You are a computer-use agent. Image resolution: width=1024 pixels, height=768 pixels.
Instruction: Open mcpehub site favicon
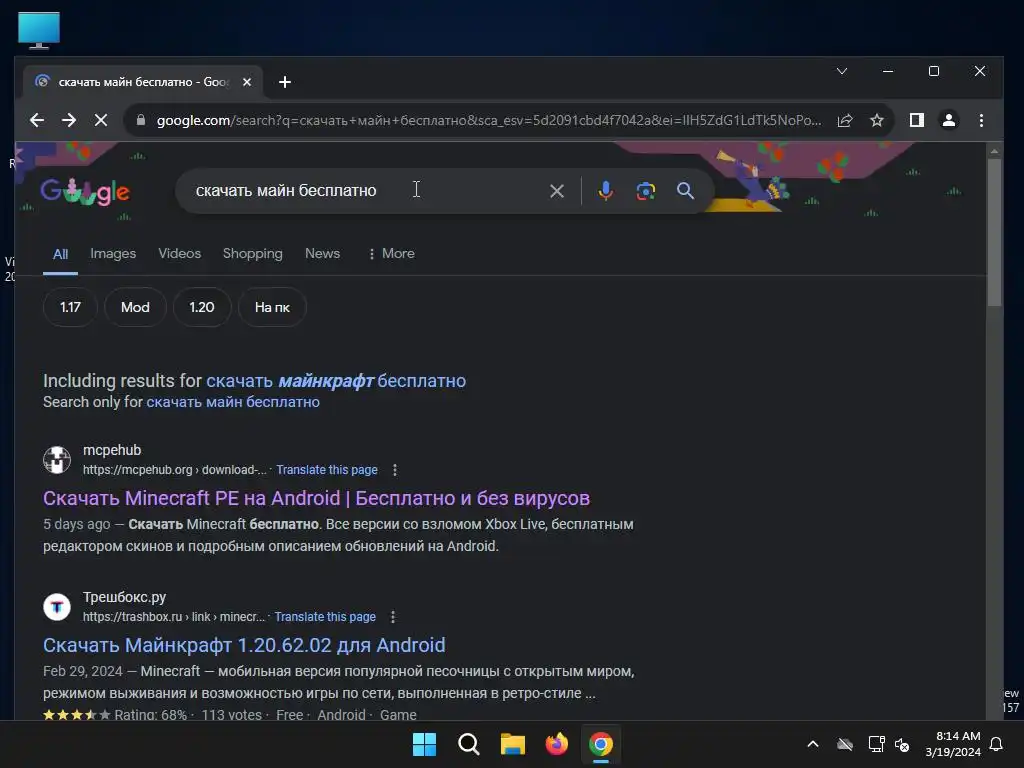pyautogui.click(x=57, y=460)
